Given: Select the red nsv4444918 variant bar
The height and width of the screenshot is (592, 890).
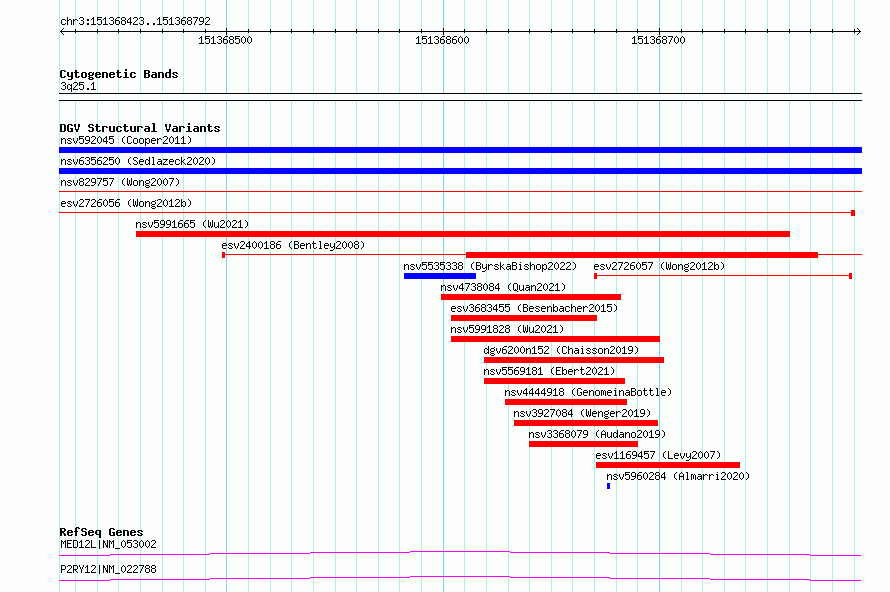Looking at the screenshot, I should 566,402.
